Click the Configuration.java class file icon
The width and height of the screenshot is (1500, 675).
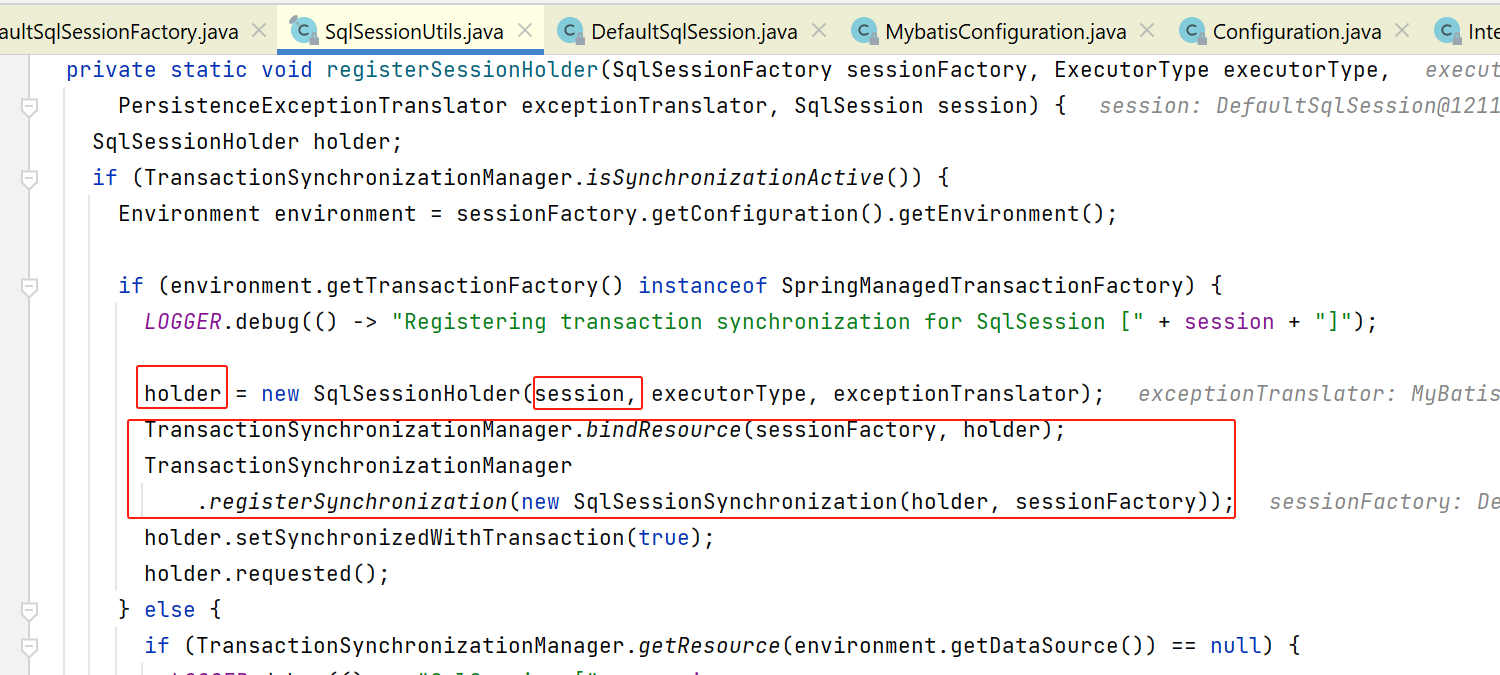pyautogui.click(x=1192, y=31)
